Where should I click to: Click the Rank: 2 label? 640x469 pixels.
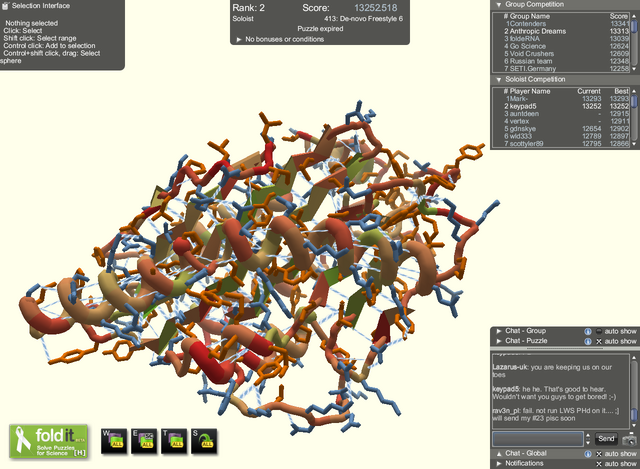tap(249, 8)
